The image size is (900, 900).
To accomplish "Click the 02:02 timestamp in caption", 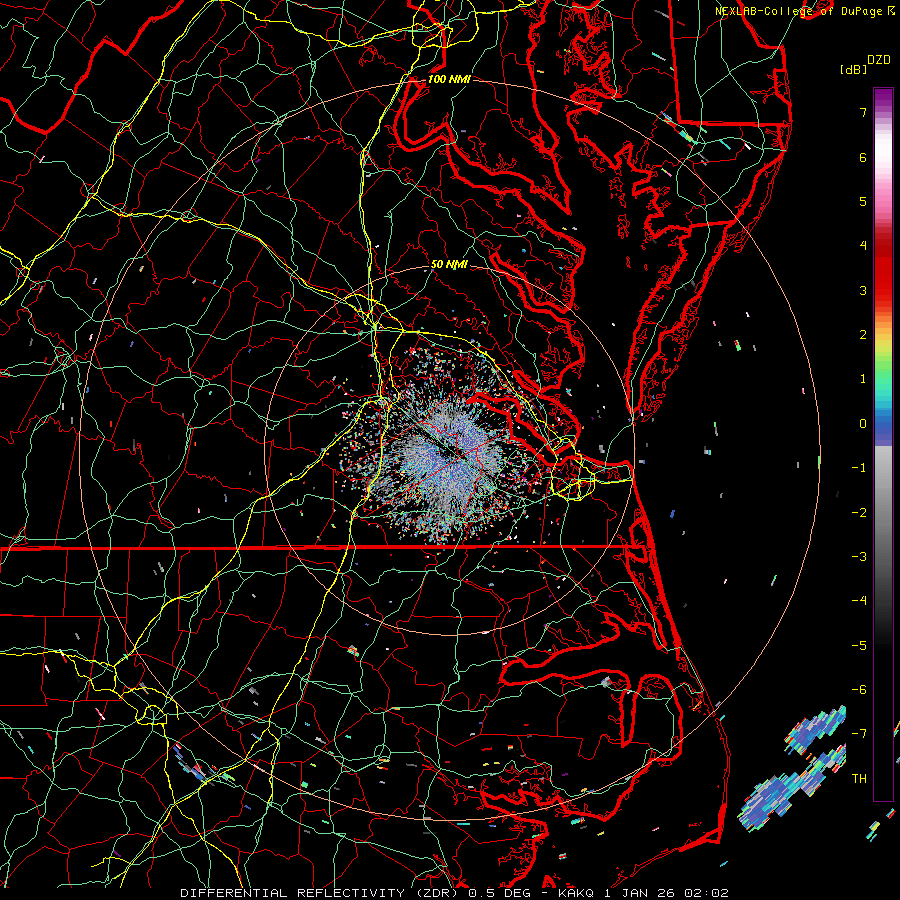I will [x=709, y=893].
